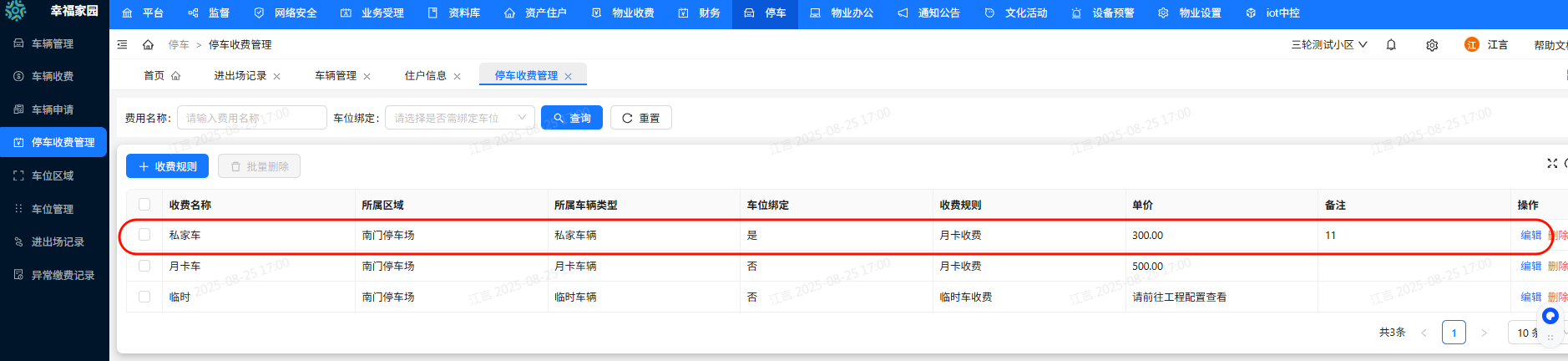Click the 费用名称 input field
This screenshot has height=361, width=1568.
[x=251, y=118]
